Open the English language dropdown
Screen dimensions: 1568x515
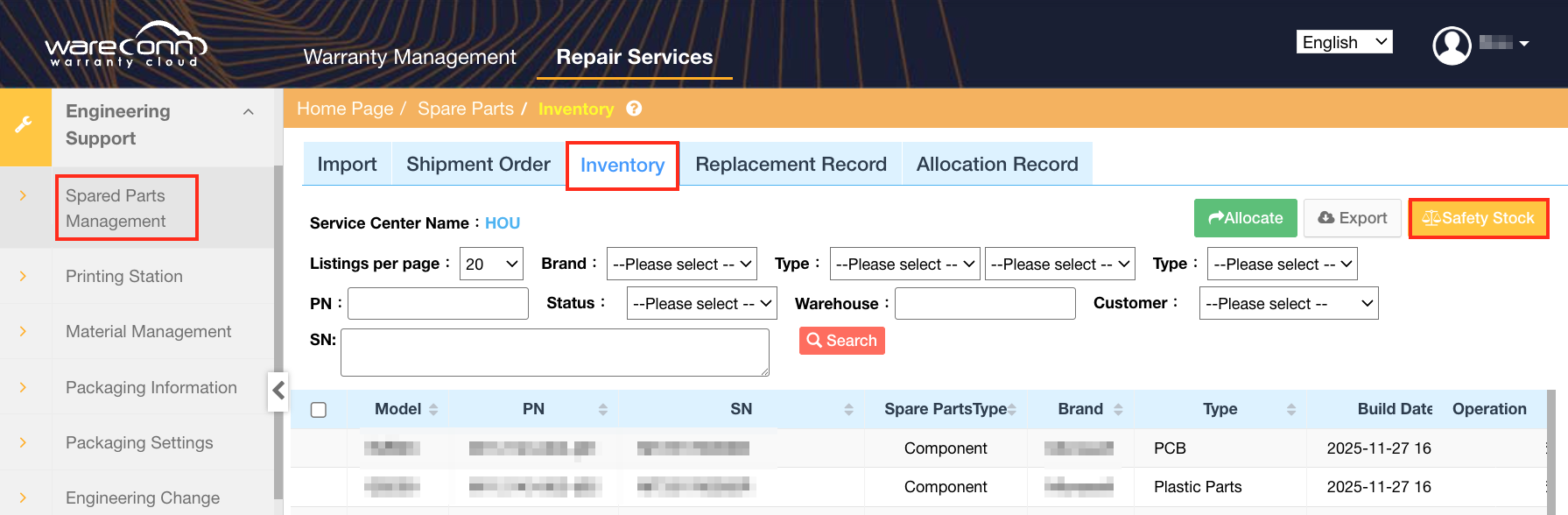1343,42
